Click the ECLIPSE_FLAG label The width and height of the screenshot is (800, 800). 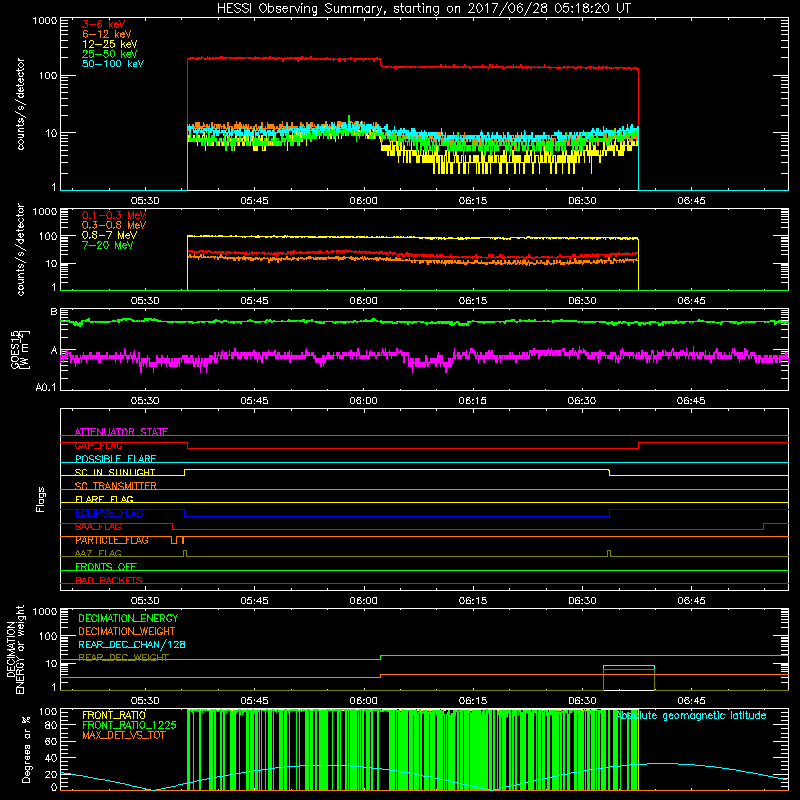109,513
